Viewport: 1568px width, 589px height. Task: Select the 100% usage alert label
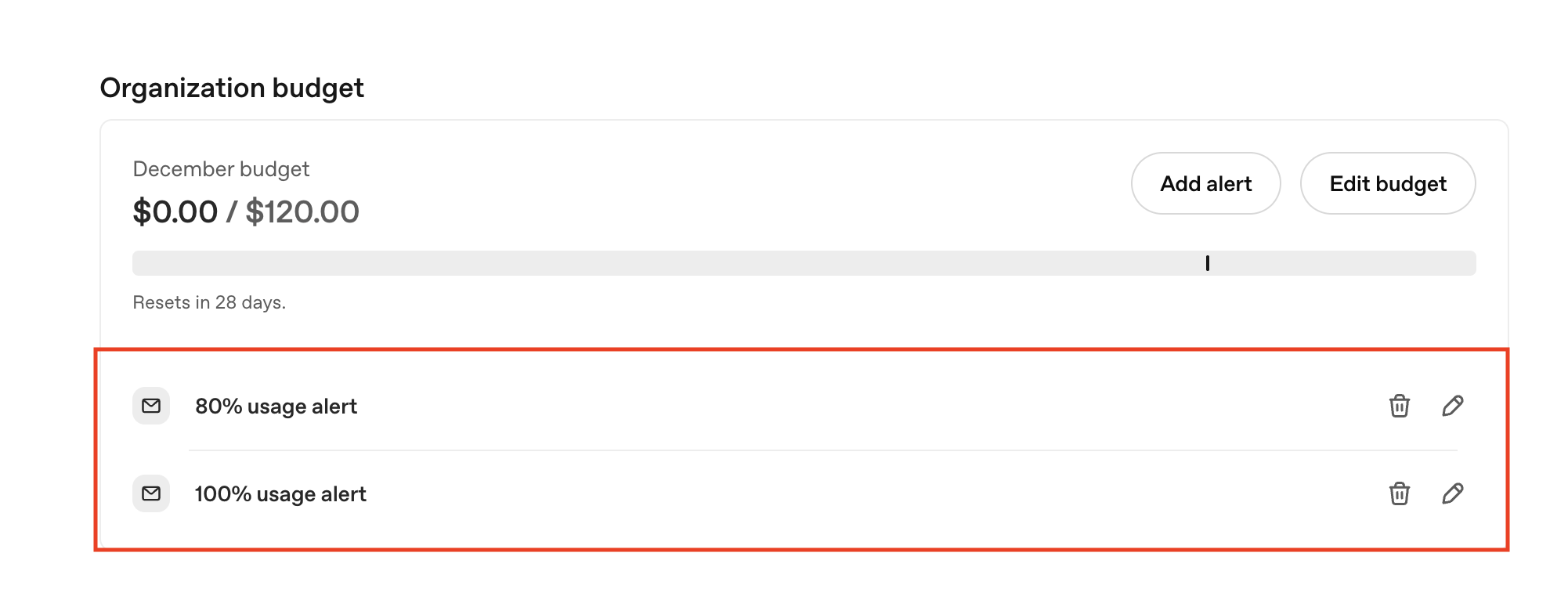280,494
